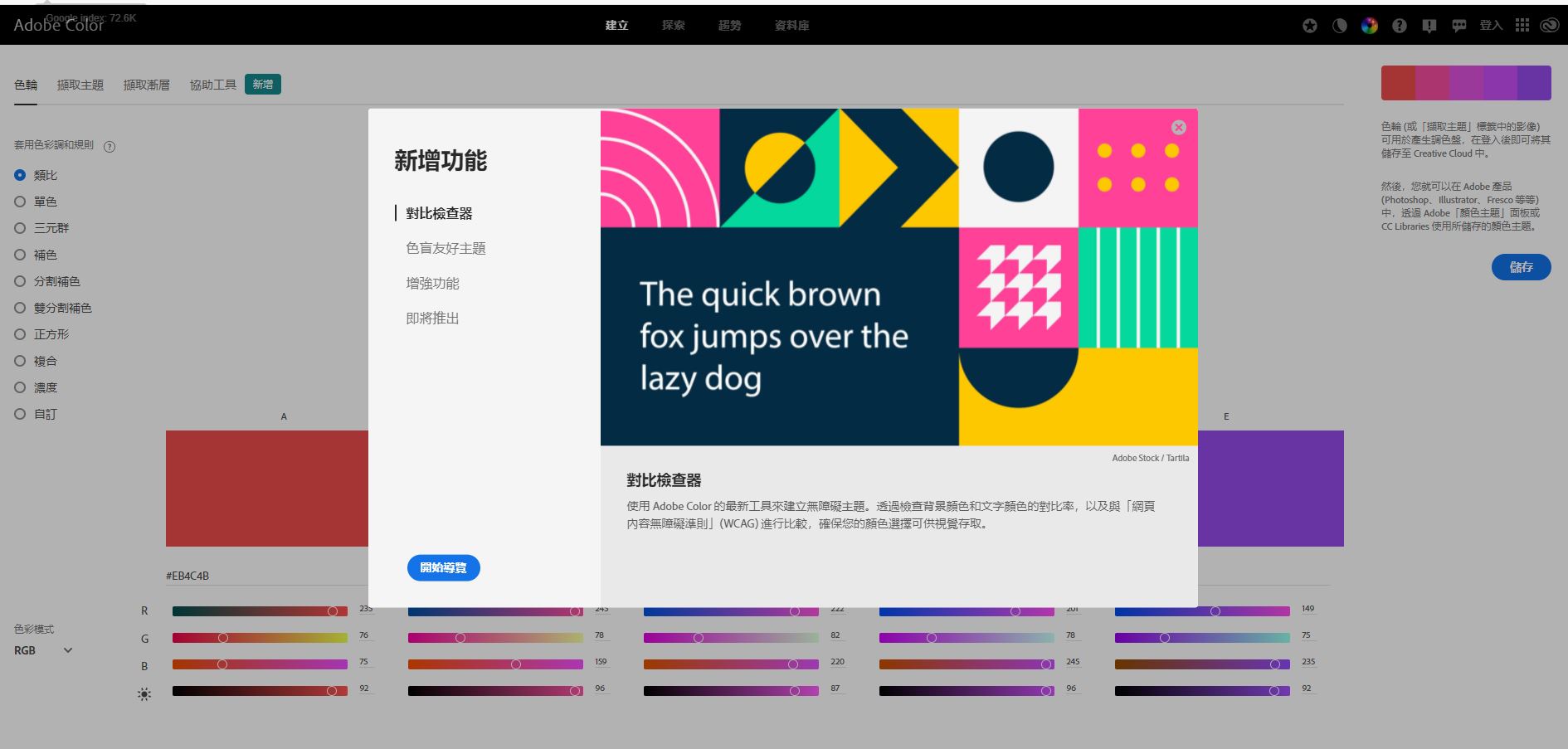Image resolution: width=1568 pixels, height=749 pixels.
Task: Select the 分割補色 harmony rule
Action: pyautogui.click(x=47, y=281)
